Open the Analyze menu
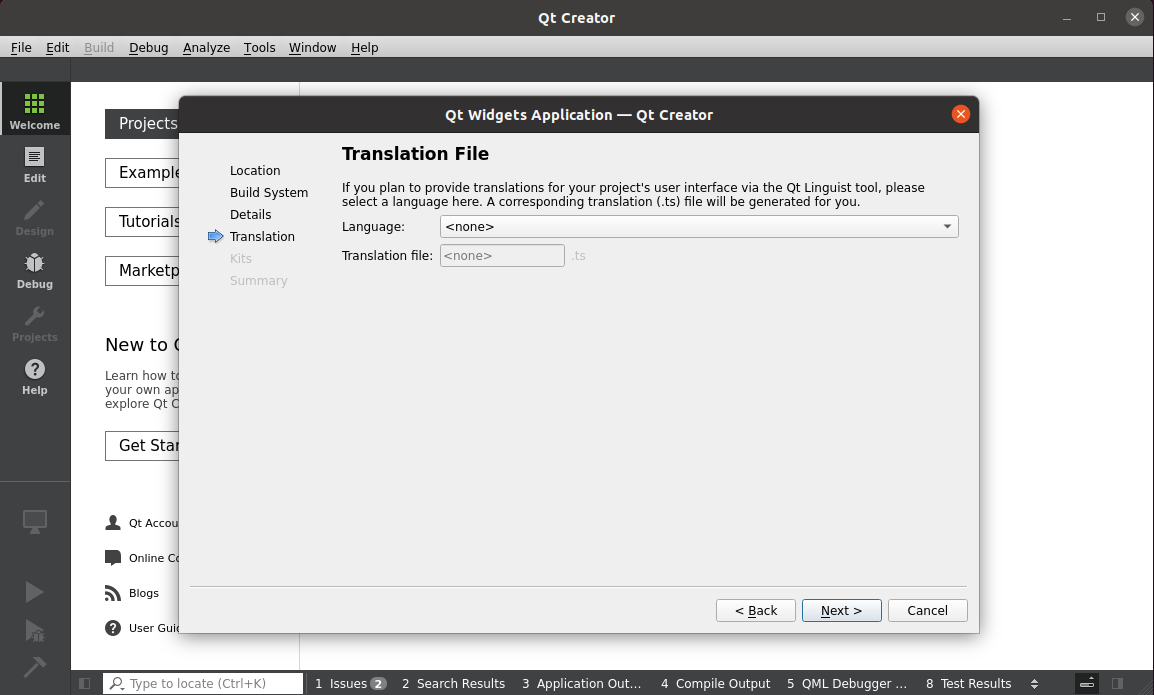 [x=206, y=47]
